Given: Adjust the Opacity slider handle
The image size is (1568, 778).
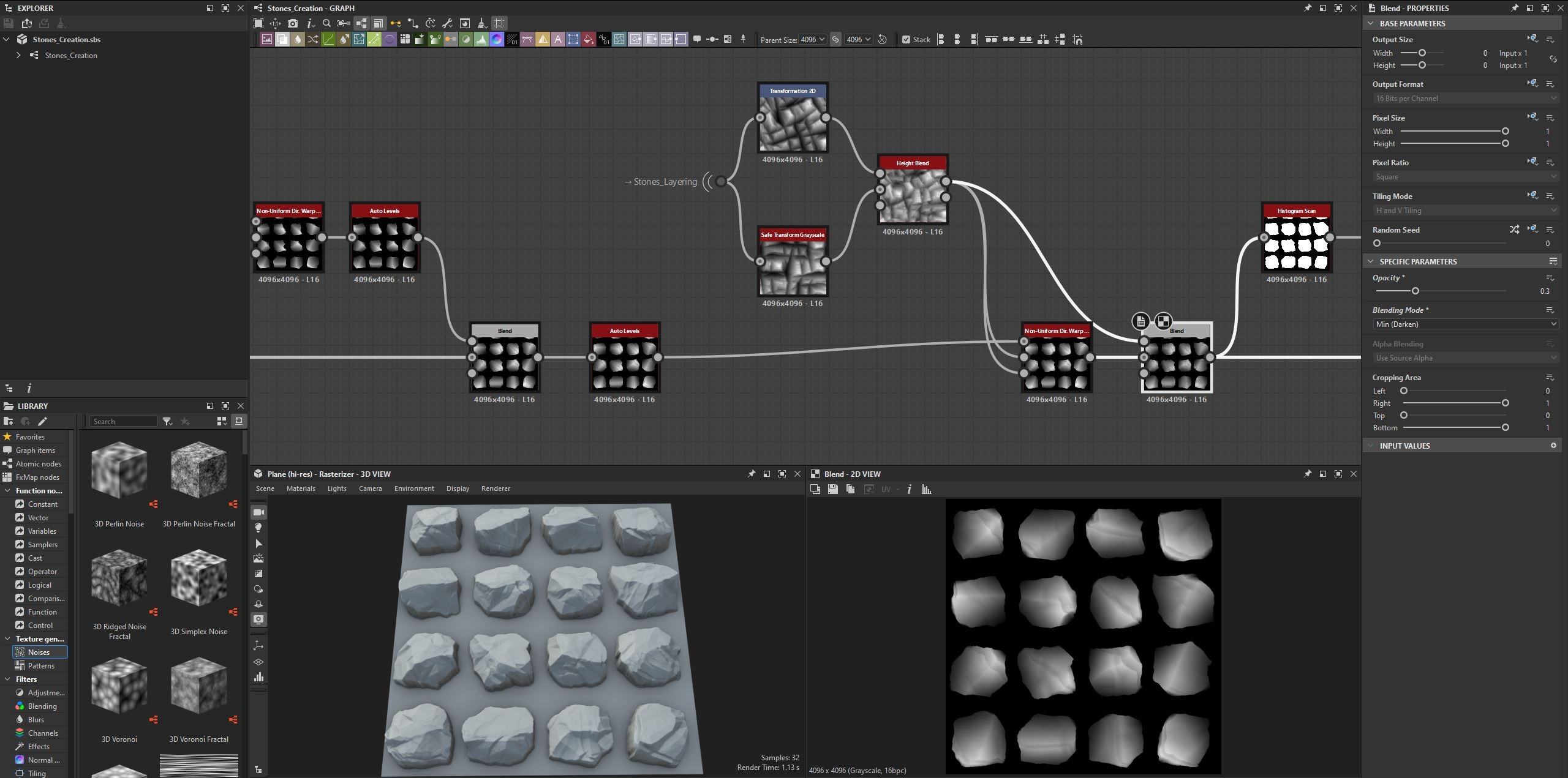Looking at the screenshot, I should [x=1415, y=291].
